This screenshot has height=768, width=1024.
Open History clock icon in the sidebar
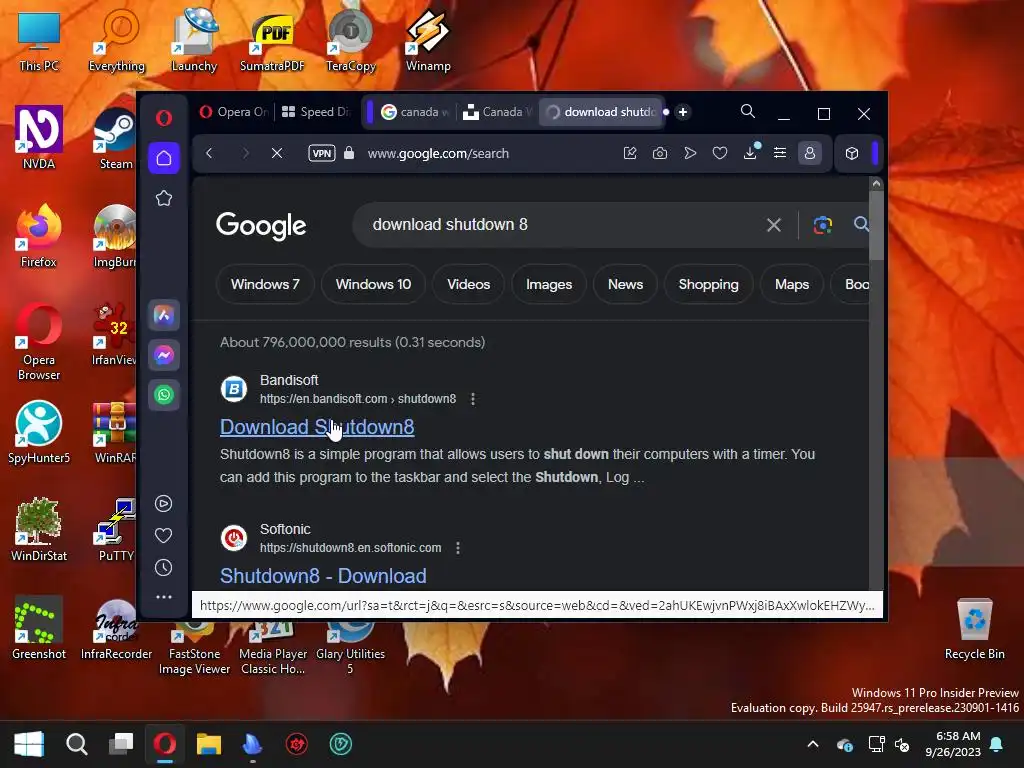pyautogui.click(x=164, y=568)
